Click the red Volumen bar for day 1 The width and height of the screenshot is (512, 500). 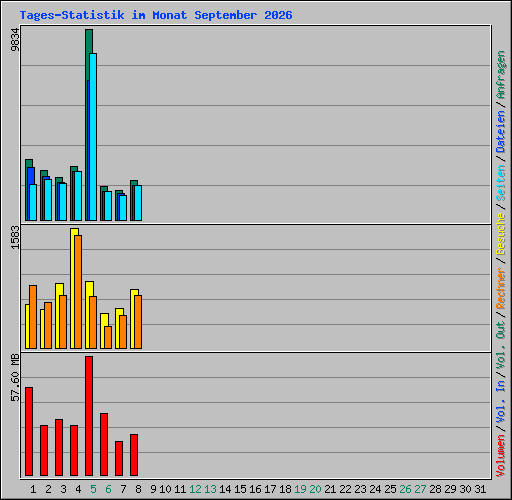pyautogui.click(x=29, y=431)
